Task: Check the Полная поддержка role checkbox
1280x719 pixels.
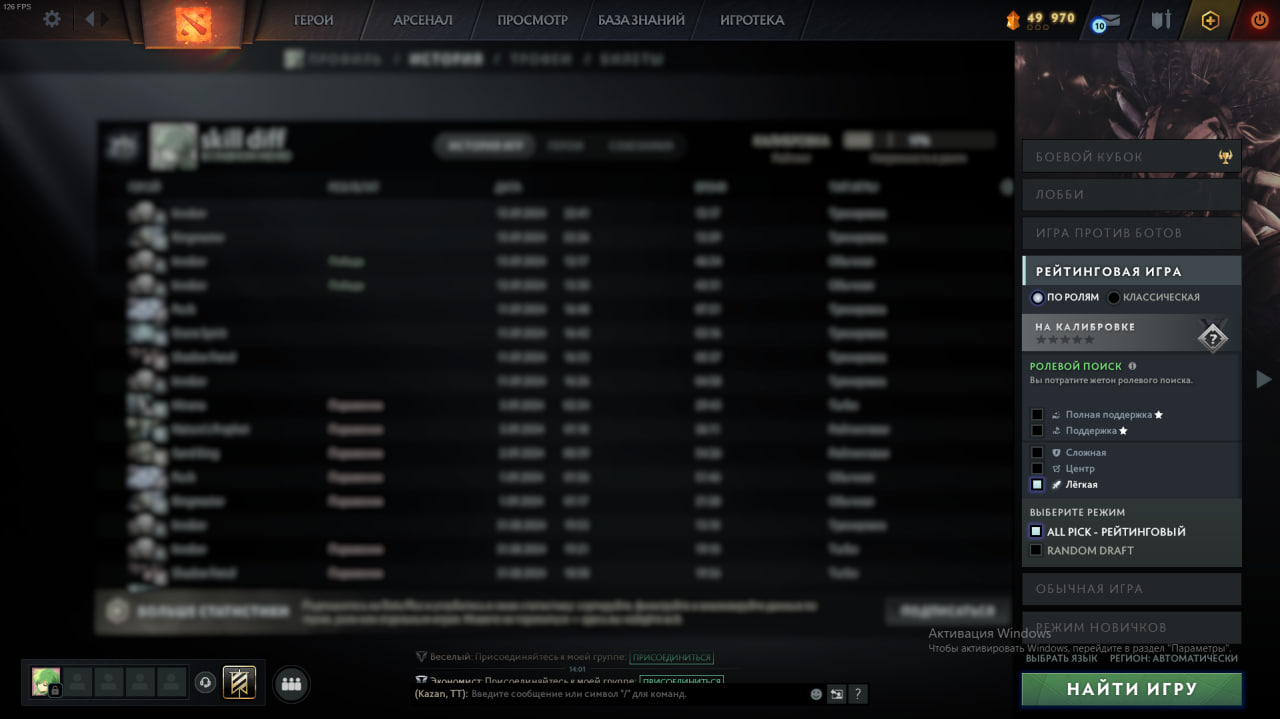Action: (x=1037, y=414)
